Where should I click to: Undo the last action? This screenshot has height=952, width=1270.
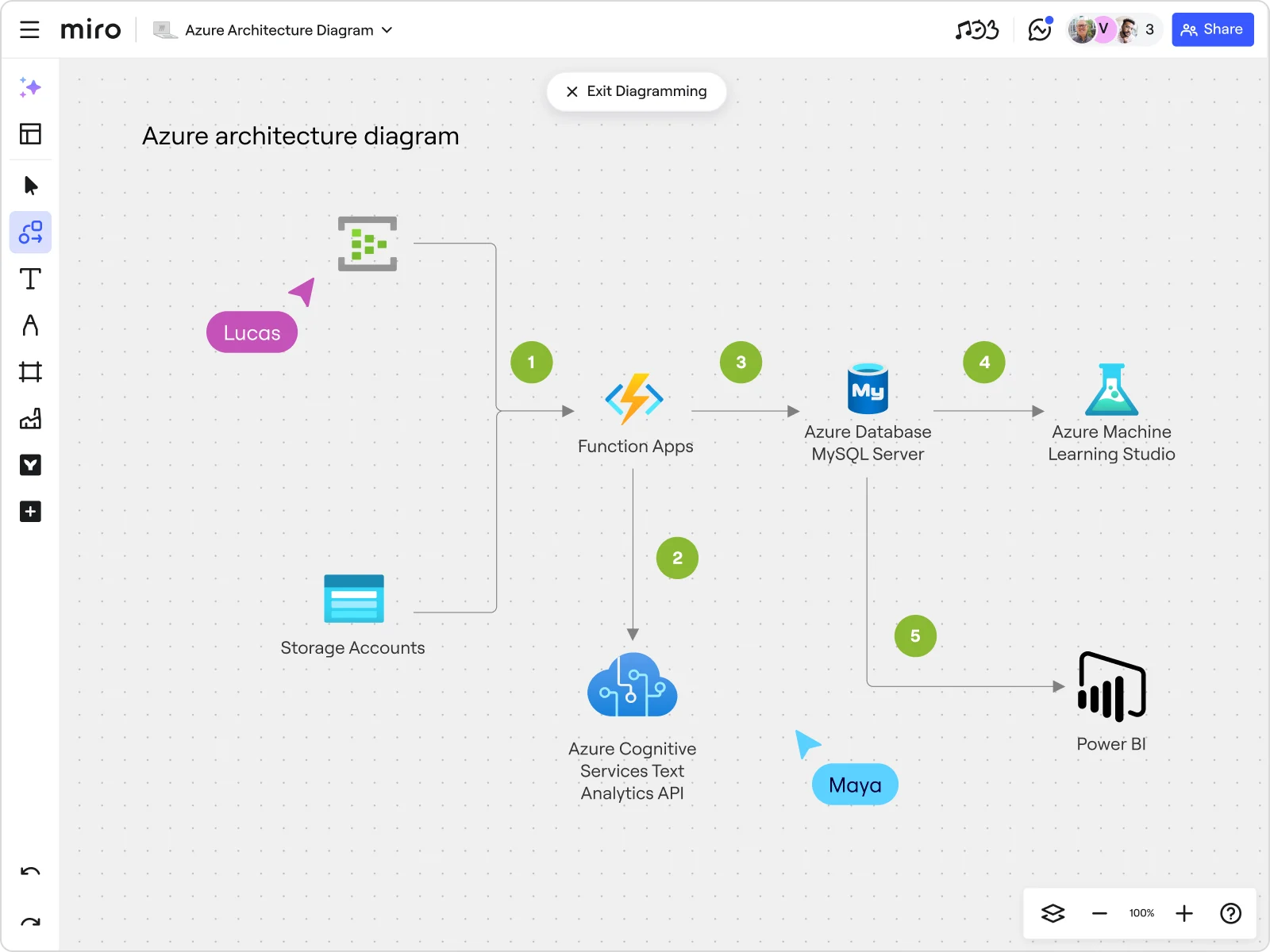(x=30, y=872)
